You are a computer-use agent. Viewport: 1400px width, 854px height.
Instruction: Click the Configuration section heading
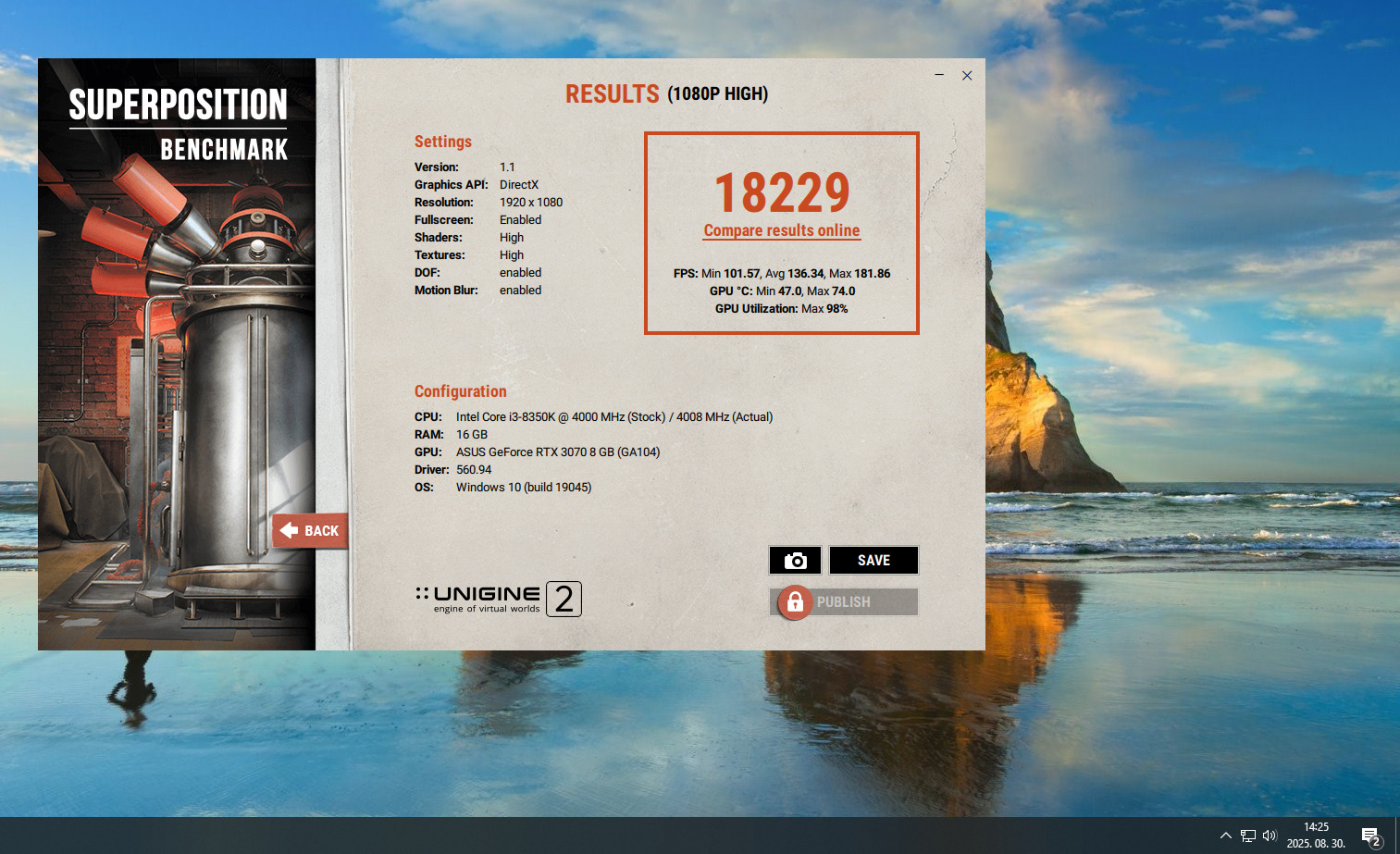(461, 391)
